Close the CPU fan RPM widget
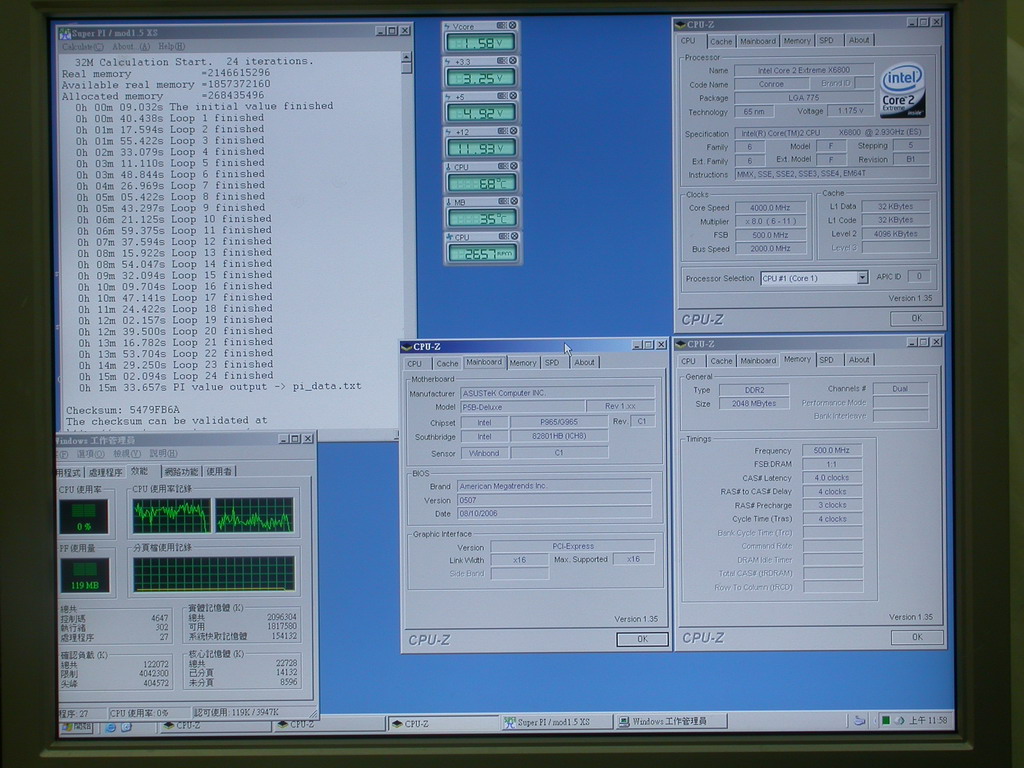1024x768 pixels. (515, 236)
